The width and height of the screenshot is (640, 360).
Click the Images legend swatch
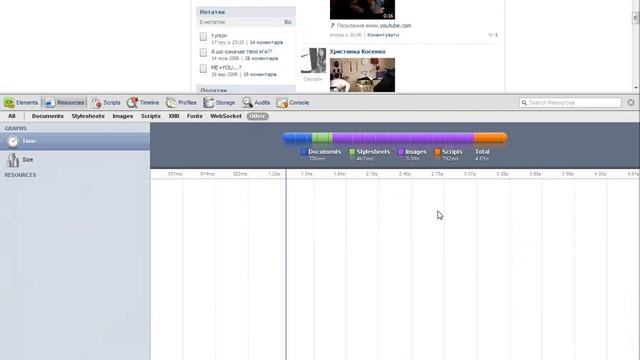tap(401, 152)
